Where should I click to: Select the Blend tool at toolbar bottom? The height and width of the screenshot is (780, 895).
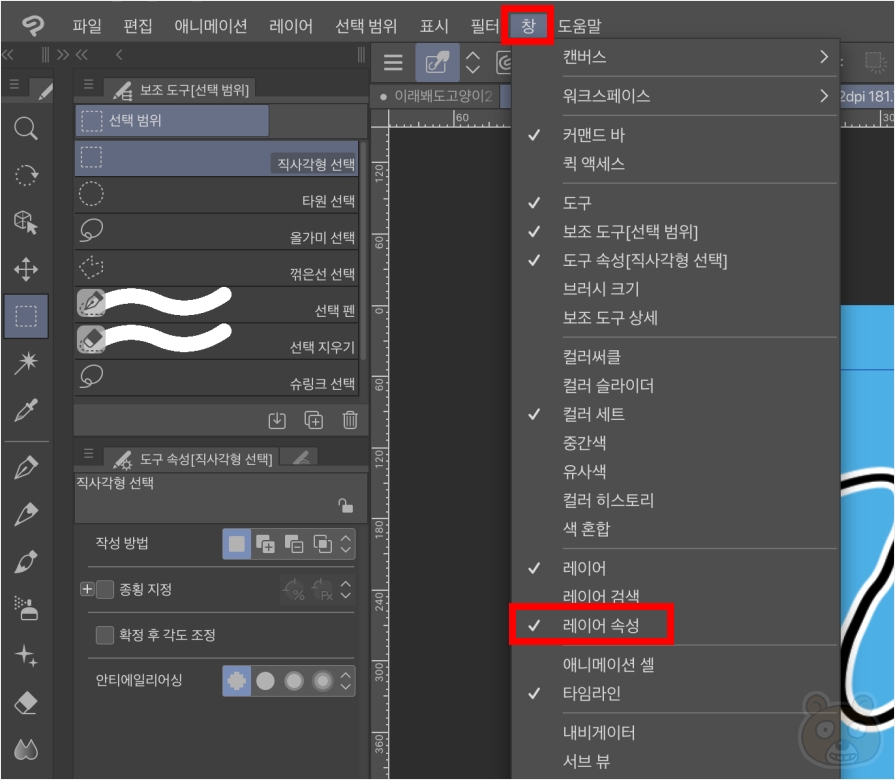(26, 749)
